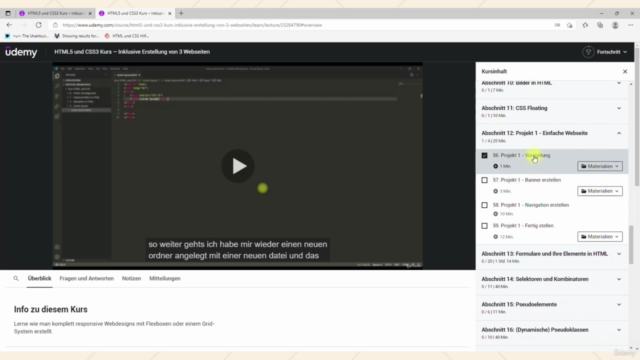The image size is (640, 360).
Task: Expand Abschnitt 15 Pseudoelemente
Action: pos(619,304)
